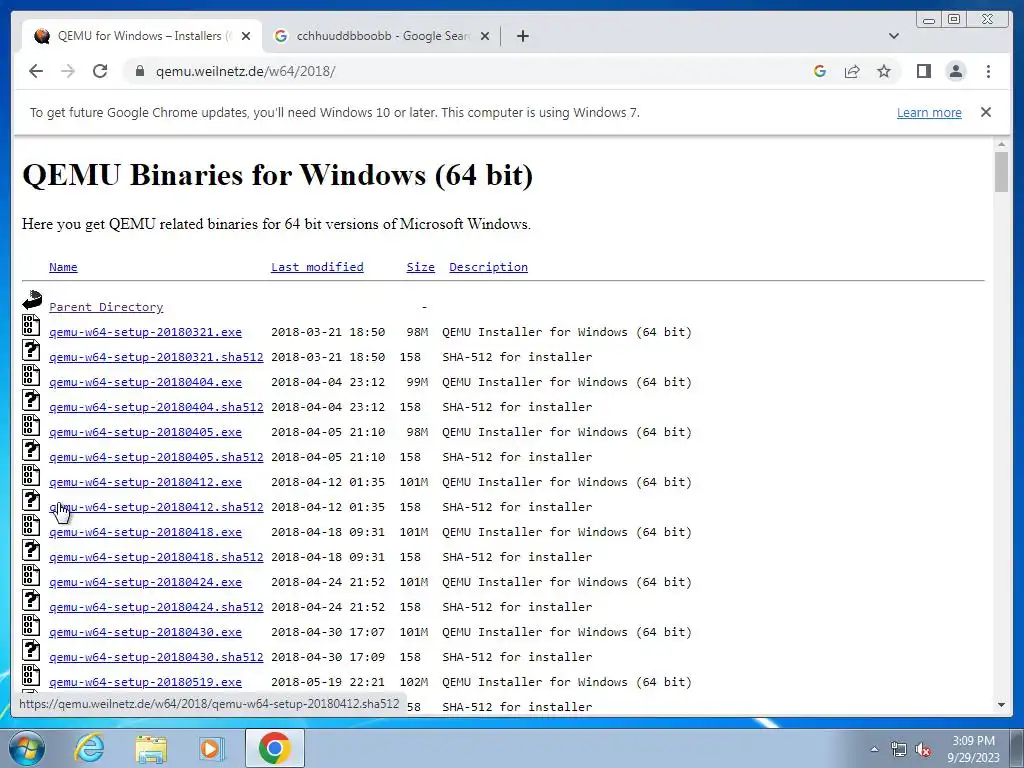
Task: Download qemu-w64-setup-20180424.exe
Action: tap(145, 582)
